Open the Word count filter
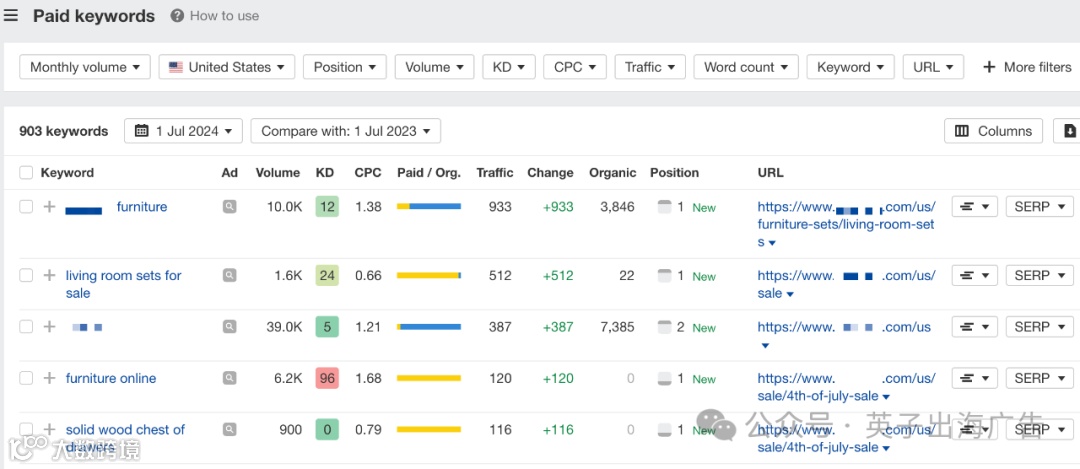Screen dimensions: 1080x469 pyautogui.click(x=744, y=67)
